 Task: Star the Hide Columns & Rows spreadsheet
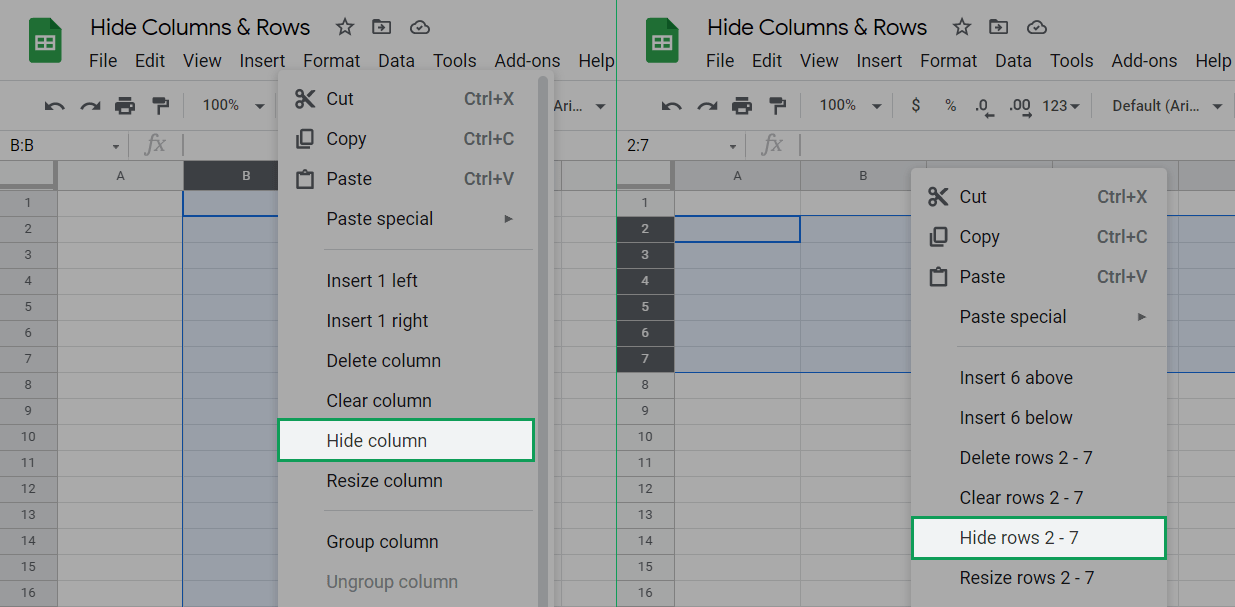pos(344,27)
